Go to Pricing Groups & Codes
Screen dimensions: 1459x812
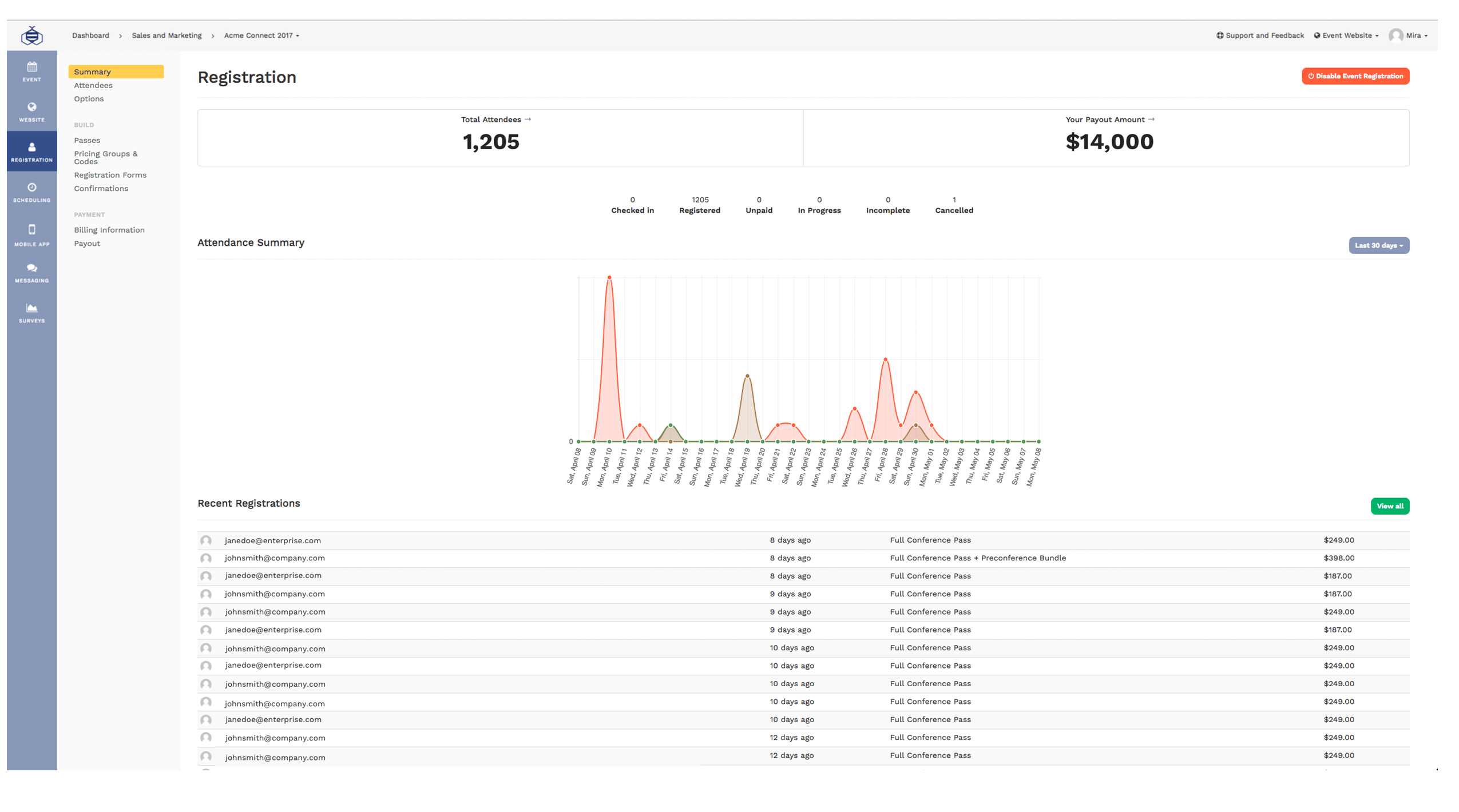[106, 157]
